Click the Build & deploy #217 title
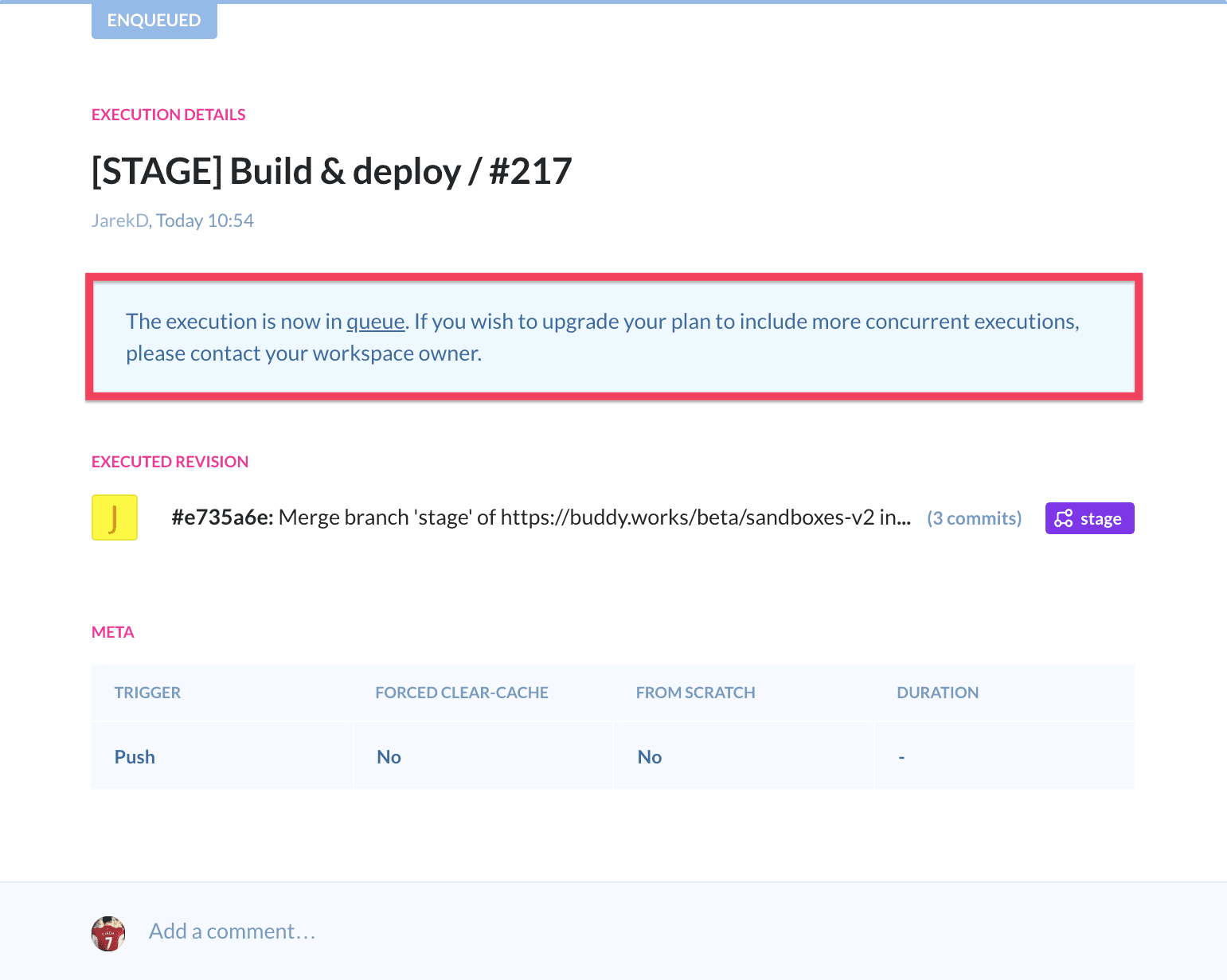Viewport: 1227px width, 980px height. click(x=331, y=171)
